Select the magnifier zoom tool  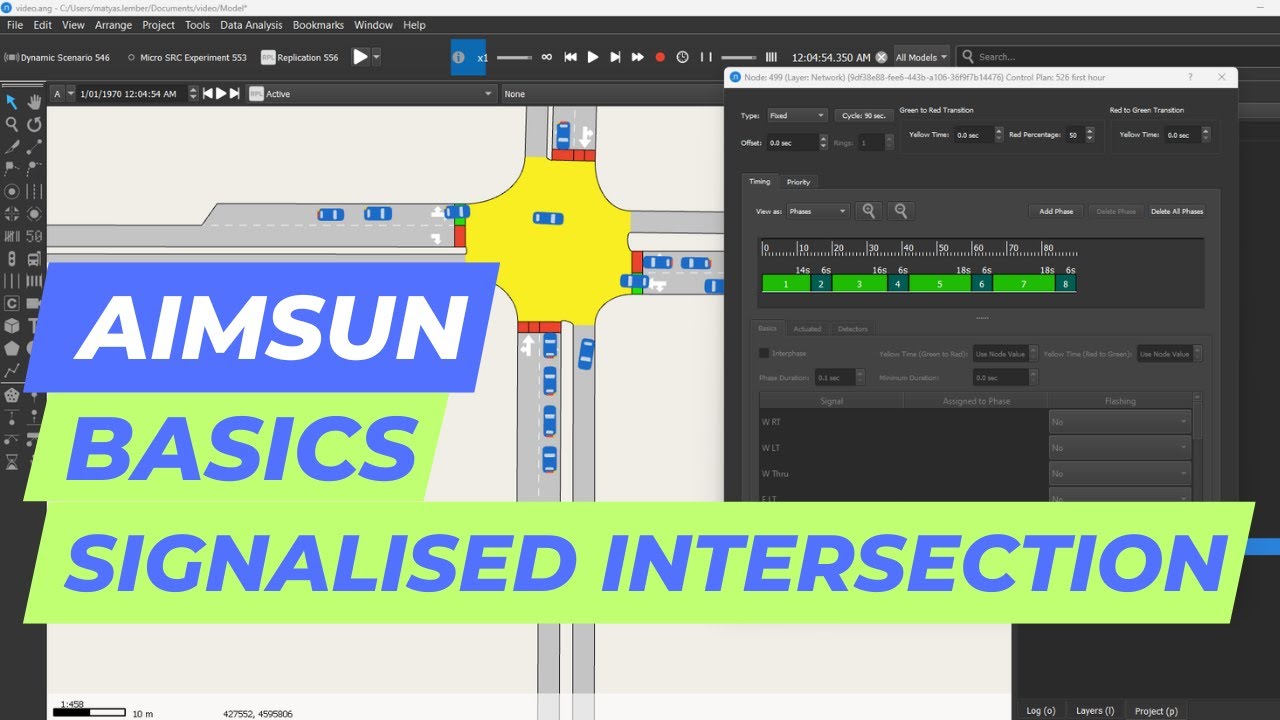12,124
